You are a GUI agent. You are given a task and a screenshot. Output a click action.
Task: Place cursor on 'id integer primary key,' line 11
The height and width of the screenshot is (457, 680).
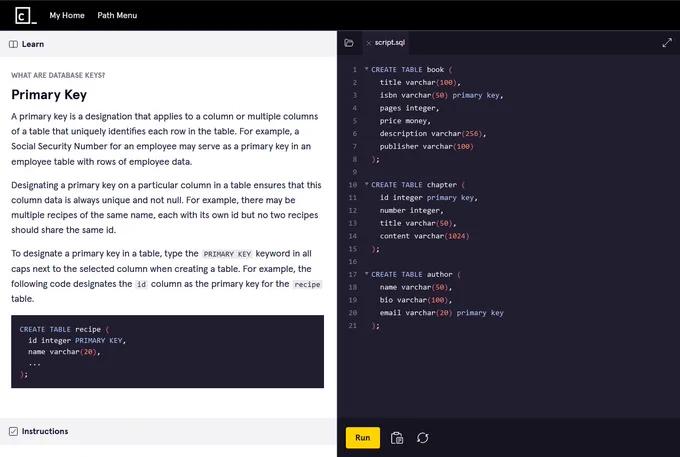tap(428, 198)
